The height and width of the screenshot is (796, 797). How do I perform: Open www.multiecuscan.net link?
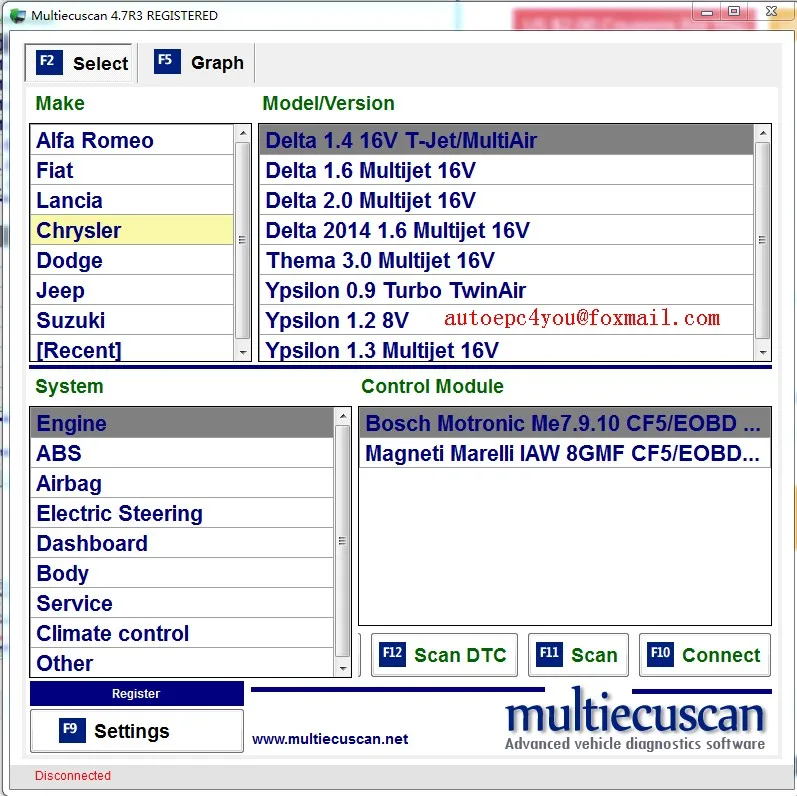click(330, 739)
